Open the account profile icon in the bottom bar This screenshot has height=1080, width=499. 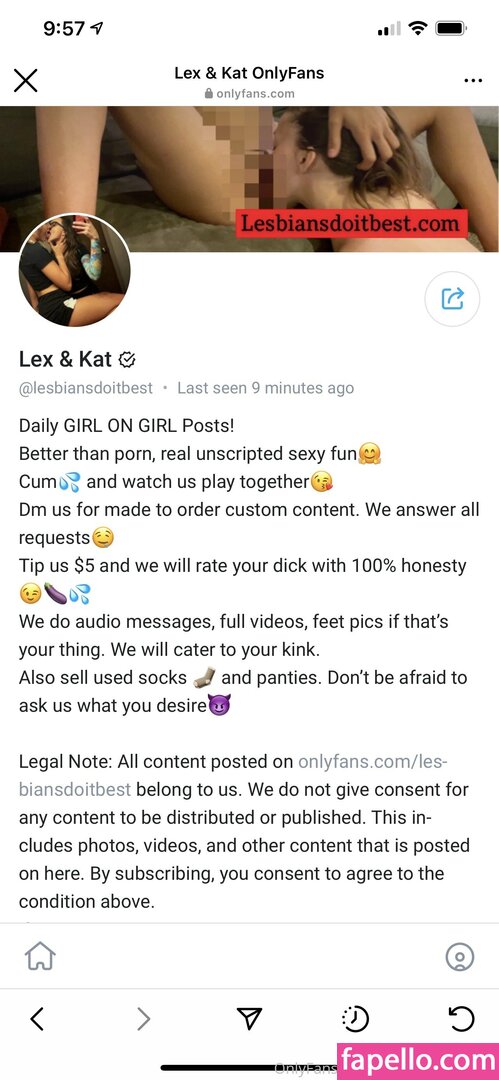tap(460, 957)
